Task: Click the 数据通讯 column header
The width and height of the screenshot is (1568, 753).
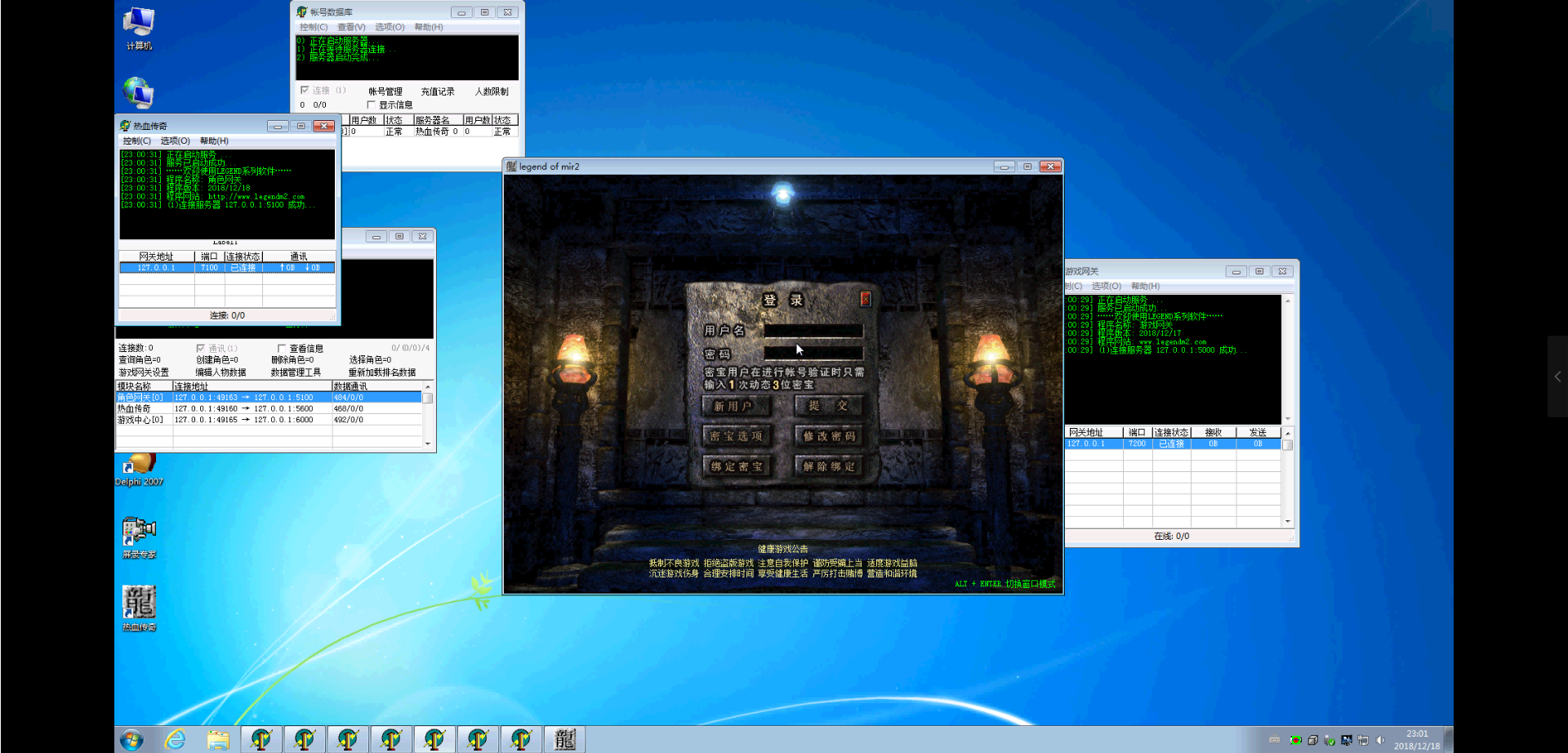Action: [x=376, y=386]
